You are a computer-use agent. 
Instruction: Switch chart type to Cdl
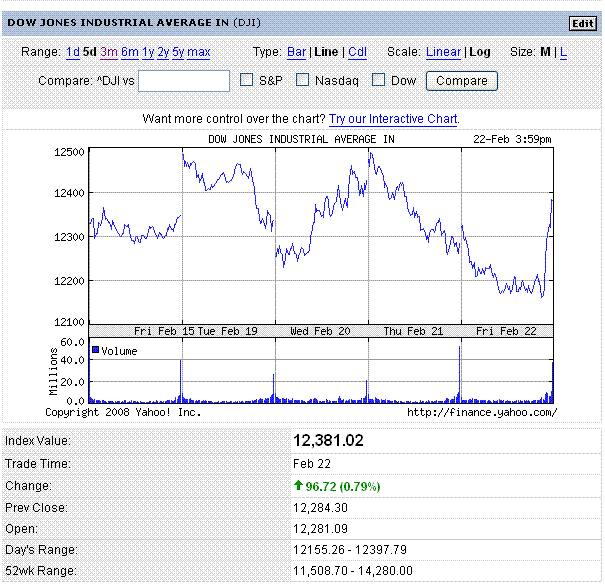pos(357,52)
